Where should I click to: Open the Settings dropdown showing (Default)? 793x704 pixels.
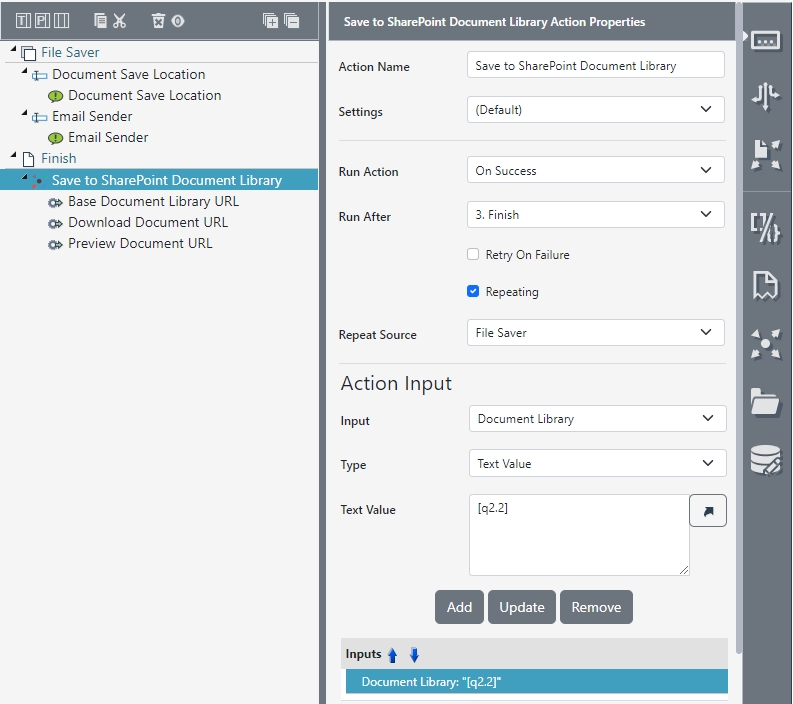click(595, 110)
